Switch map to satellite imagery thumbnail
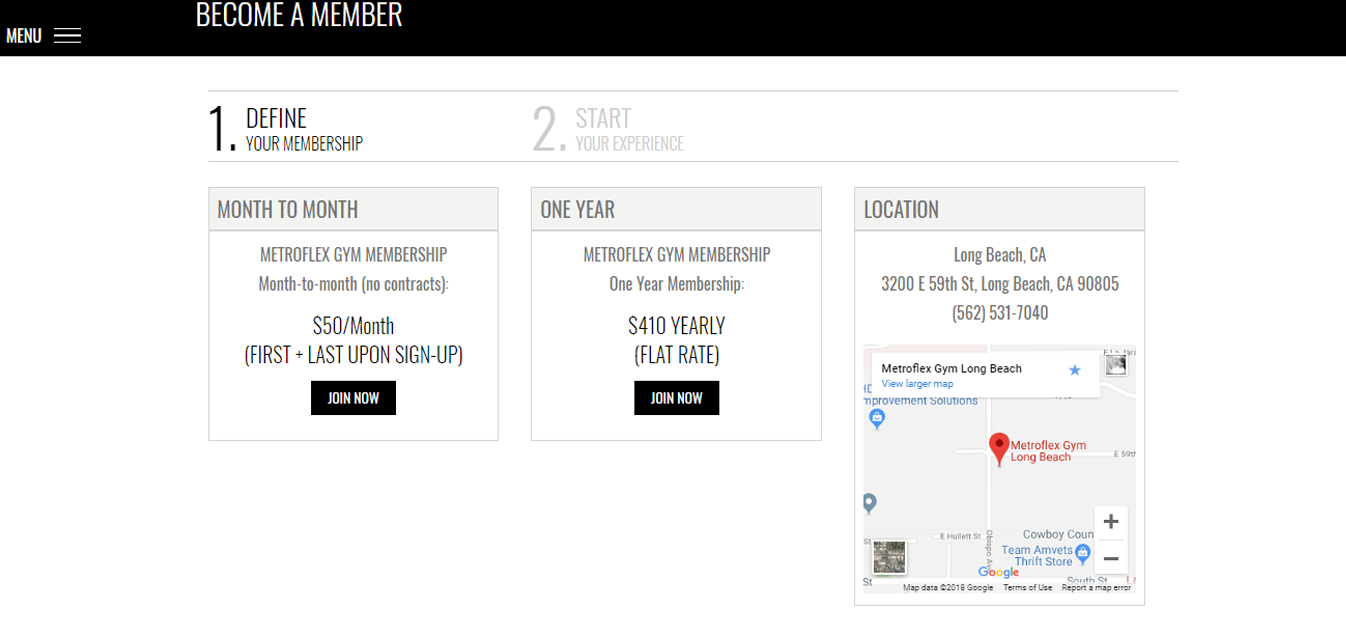1346x619 pixels. point(889,557)
